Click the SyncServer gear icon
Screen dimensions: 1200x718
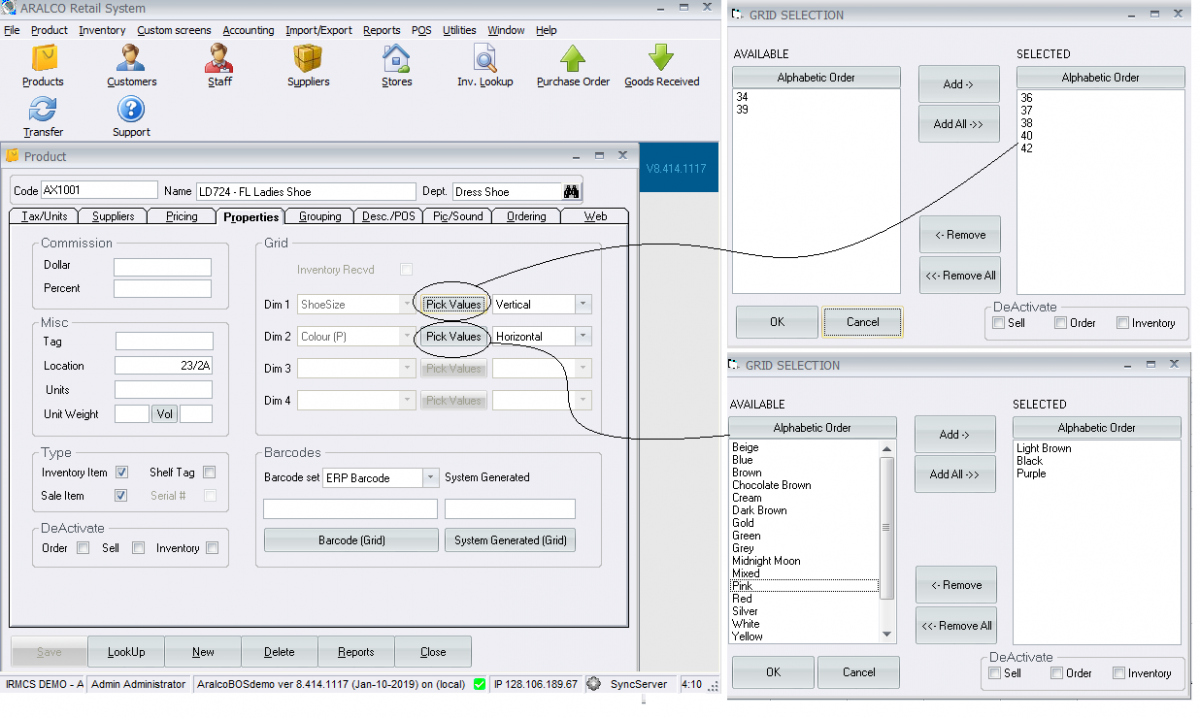point(593,684)
